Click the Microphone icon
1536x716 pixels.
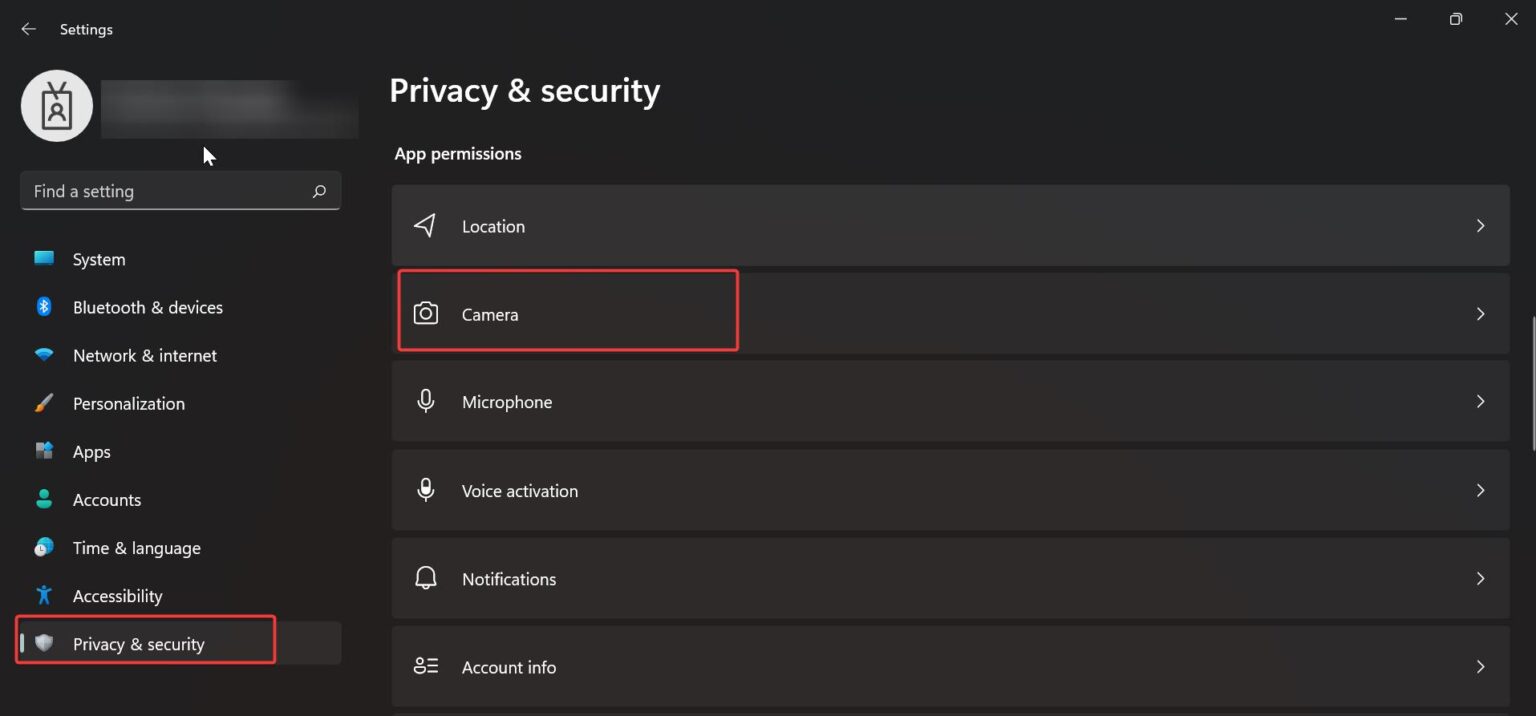(x=425, y=400)
